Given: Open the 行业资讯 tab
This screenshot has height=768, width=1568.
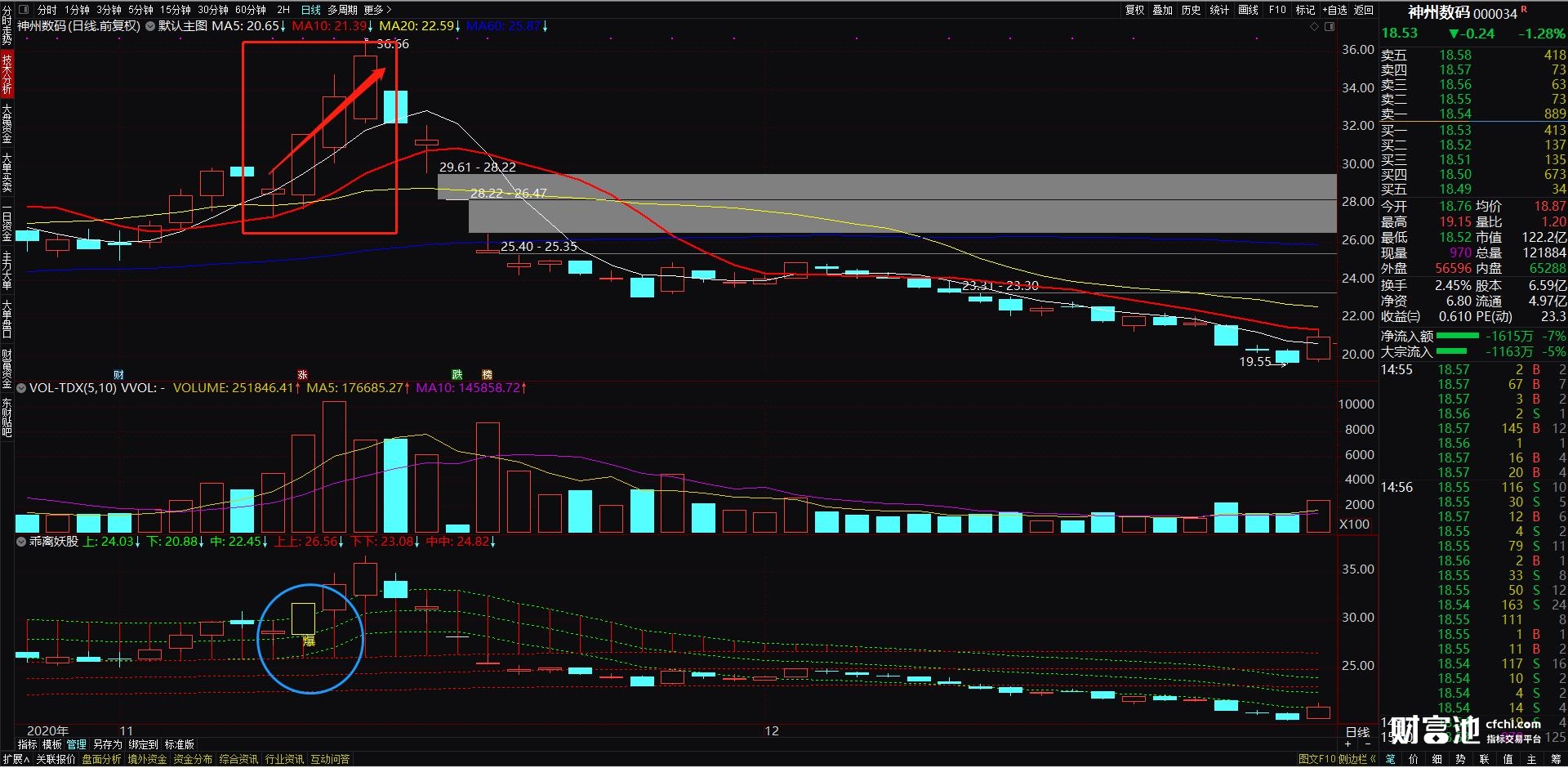Looking at the screenshot, I should [x=284, y=760].
